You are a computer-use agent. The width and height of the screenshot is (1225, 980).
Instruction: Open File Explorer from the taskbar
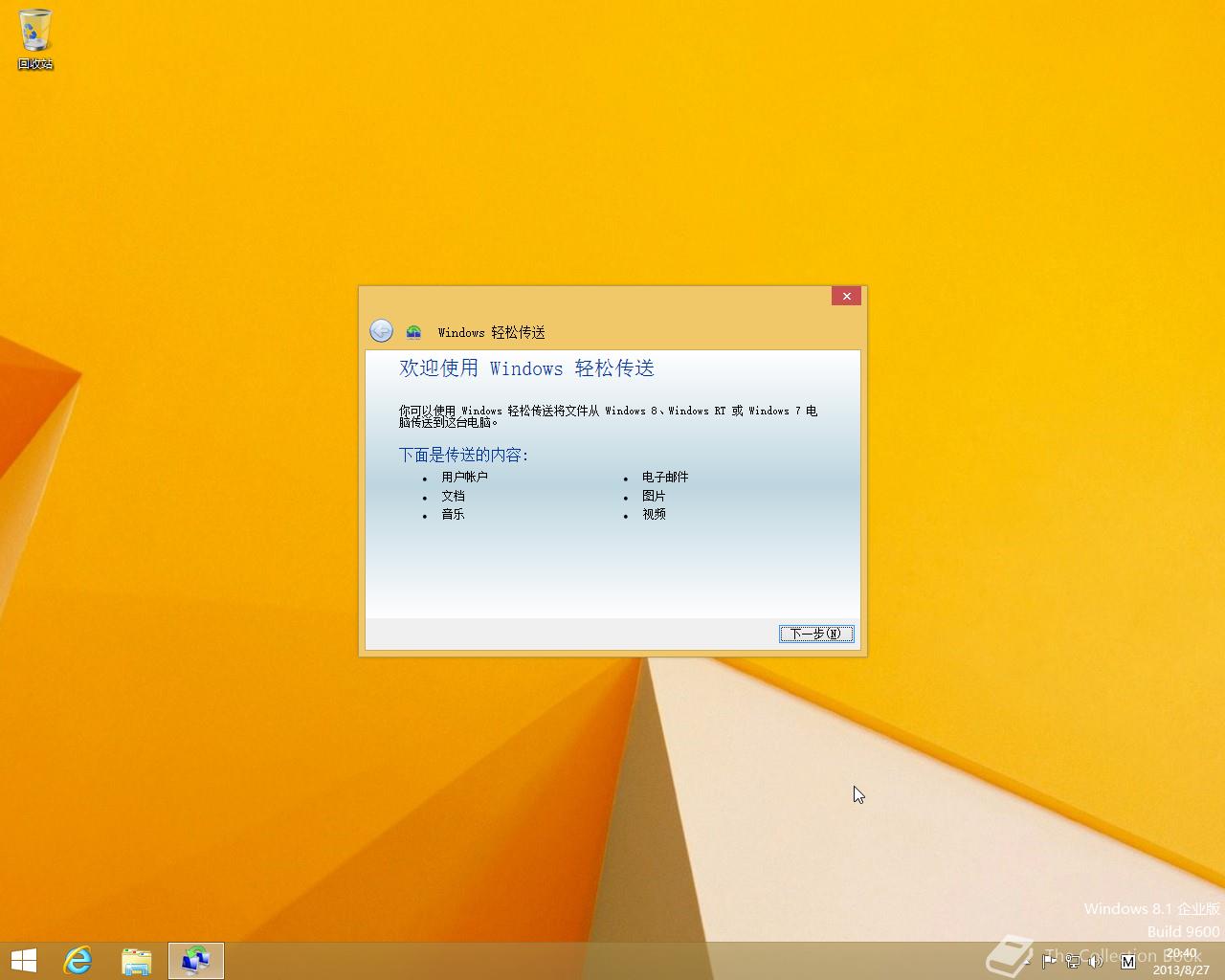tap(137, 961)
